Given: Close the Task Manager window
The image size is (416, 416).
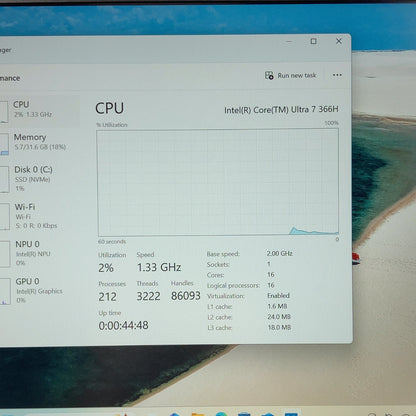Looking at the screenshot, I should [339, 41].
